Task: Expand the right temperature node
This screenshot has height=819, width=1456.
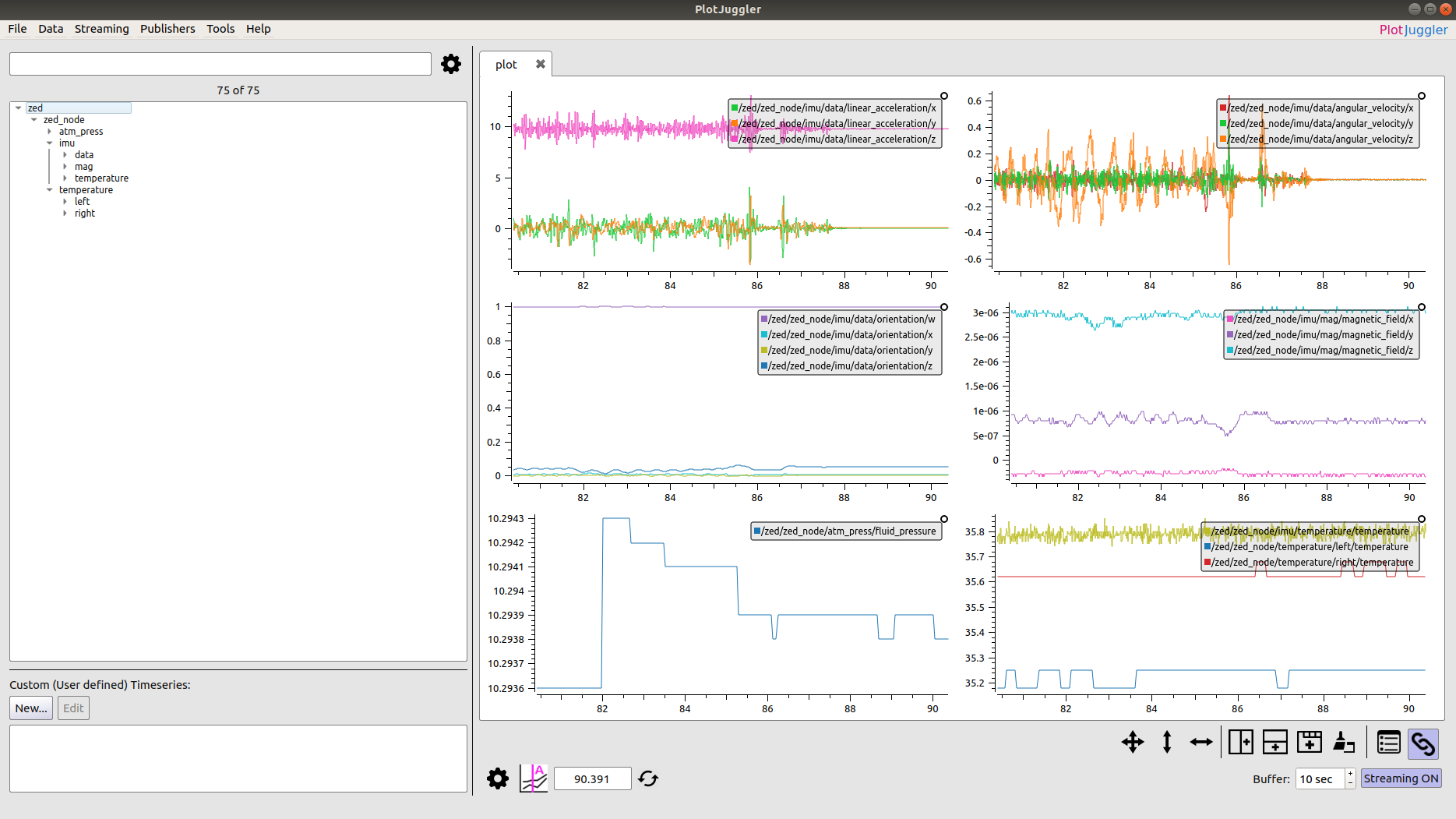Action: 65,214
